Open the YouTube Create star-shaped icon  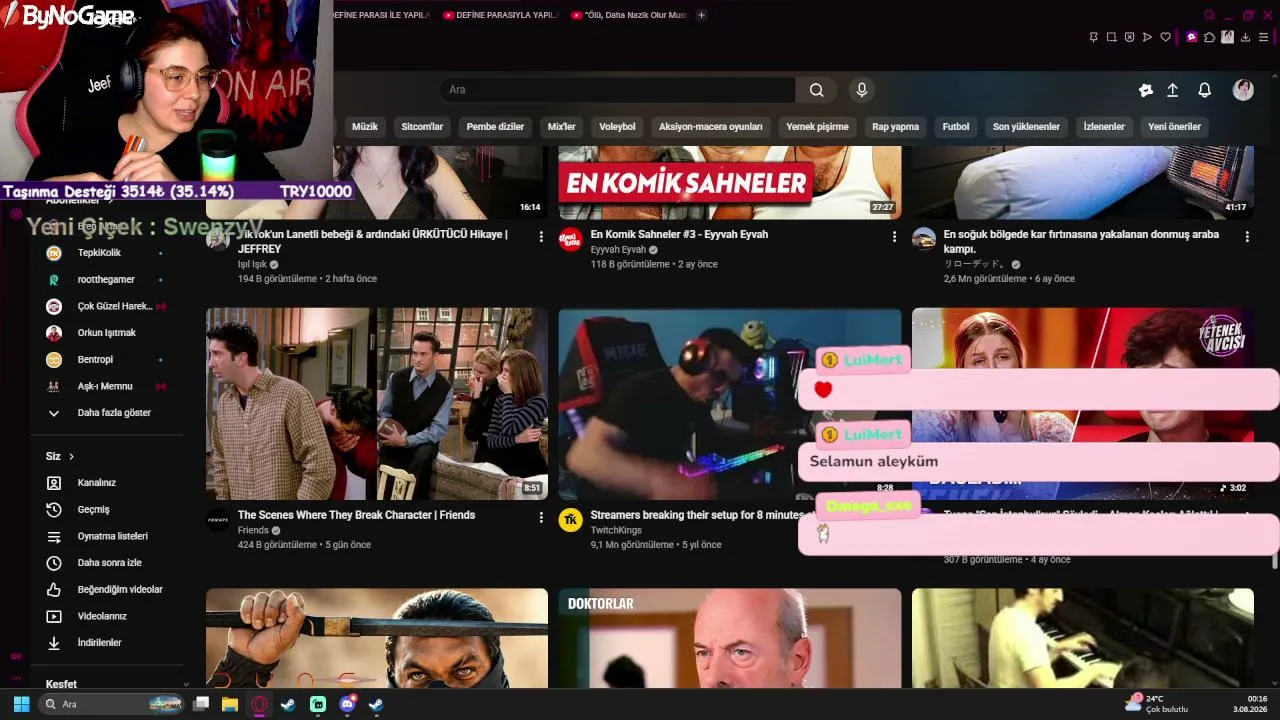click(1146, 90)
